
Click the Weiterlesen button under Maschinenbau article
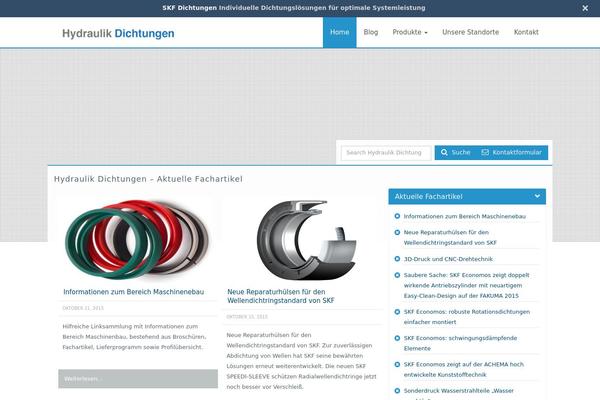point(138,379)
